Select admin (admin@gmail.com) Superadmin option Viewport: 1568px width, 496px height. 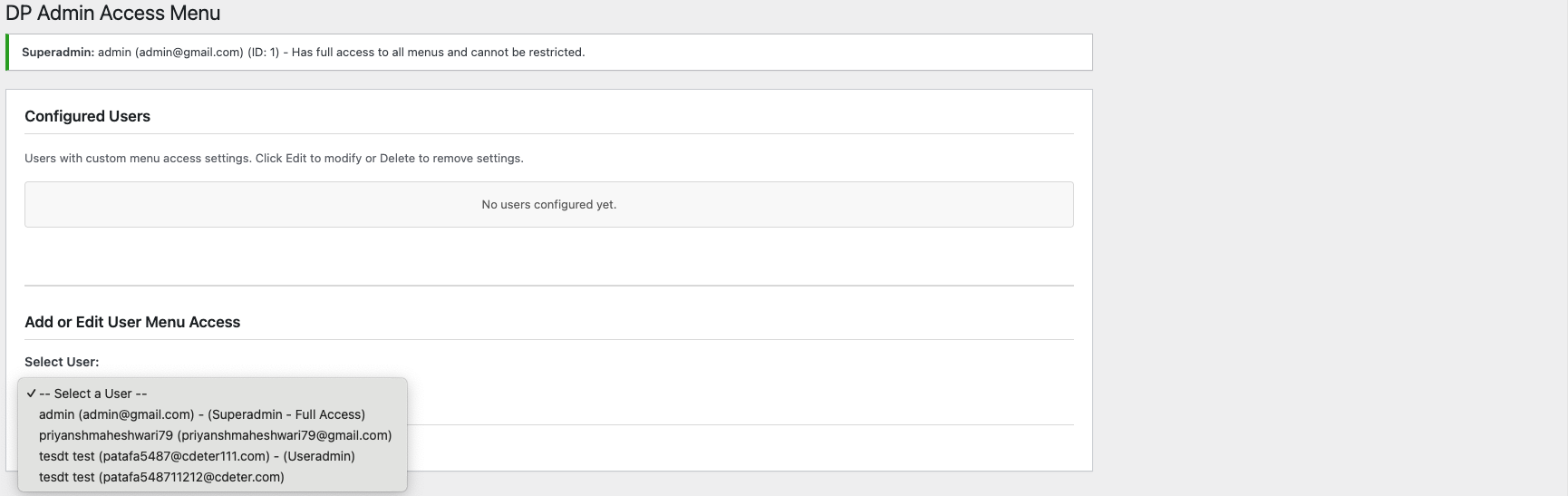201,414
